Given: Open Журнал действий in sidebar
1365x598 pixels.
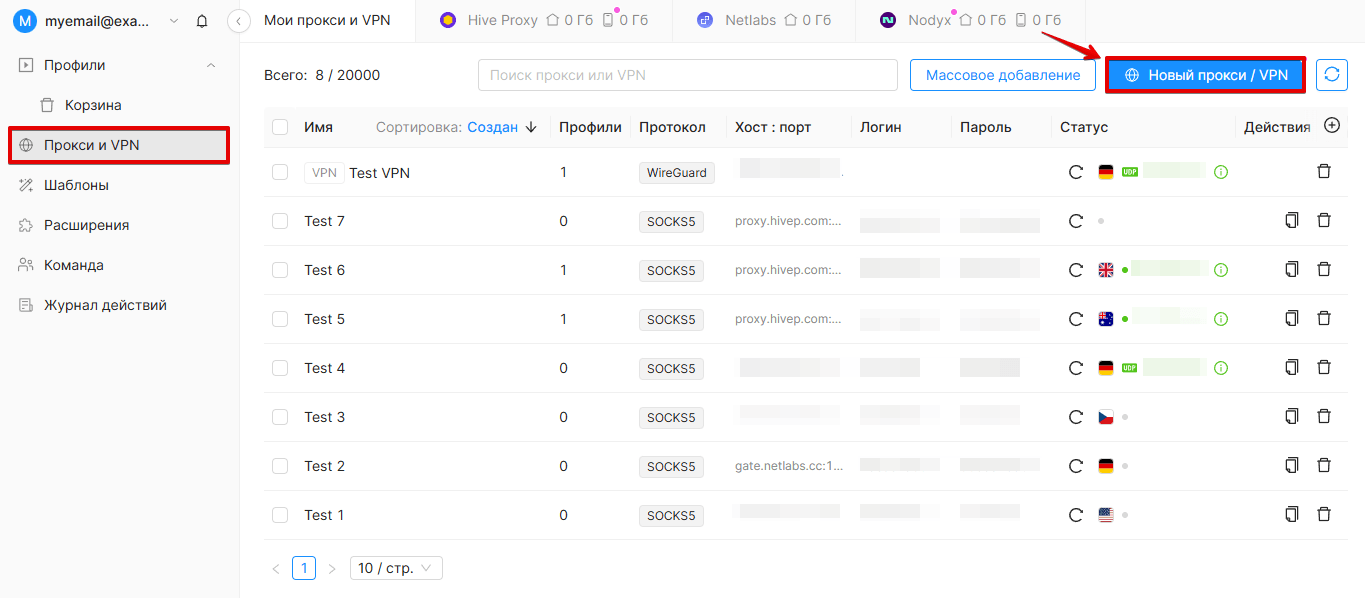Looking at the screenshot, I should tap(119, 305).
